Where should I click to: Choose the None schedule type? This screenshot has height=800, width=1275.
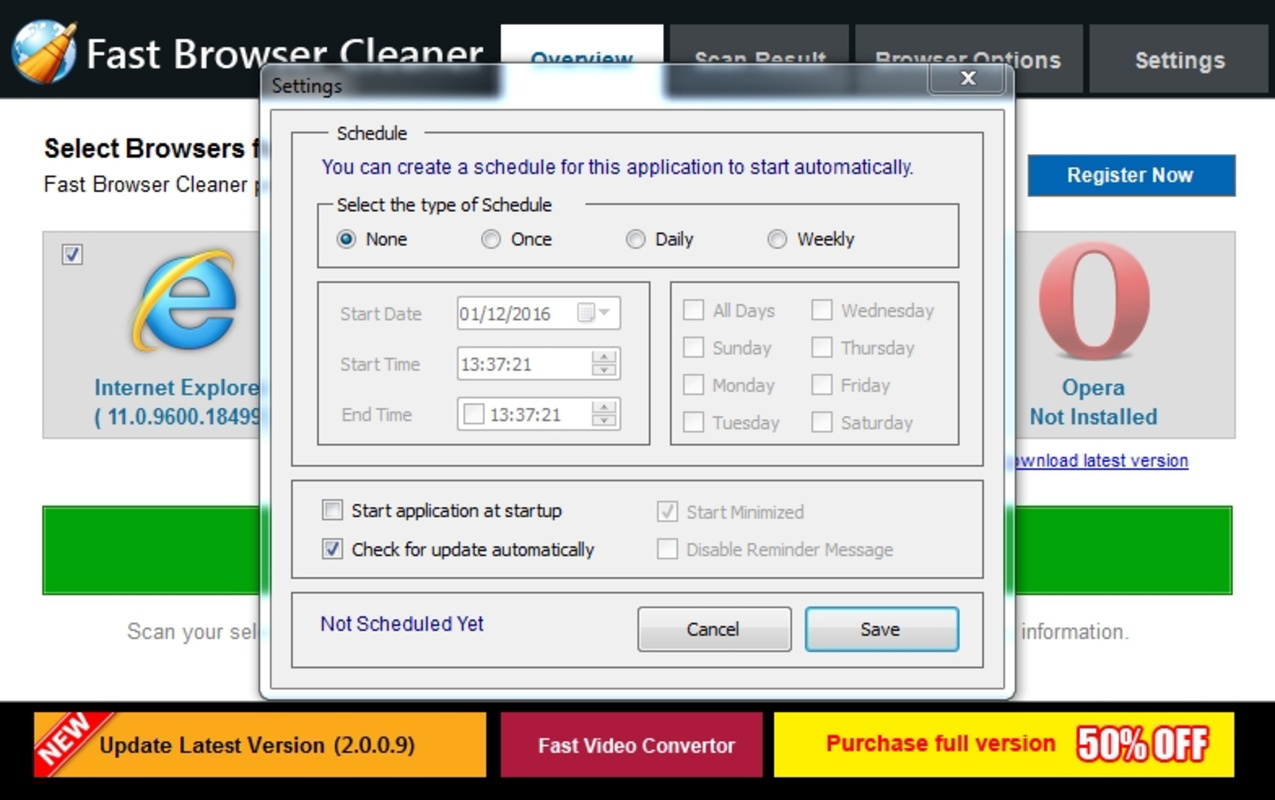(346, 239)
